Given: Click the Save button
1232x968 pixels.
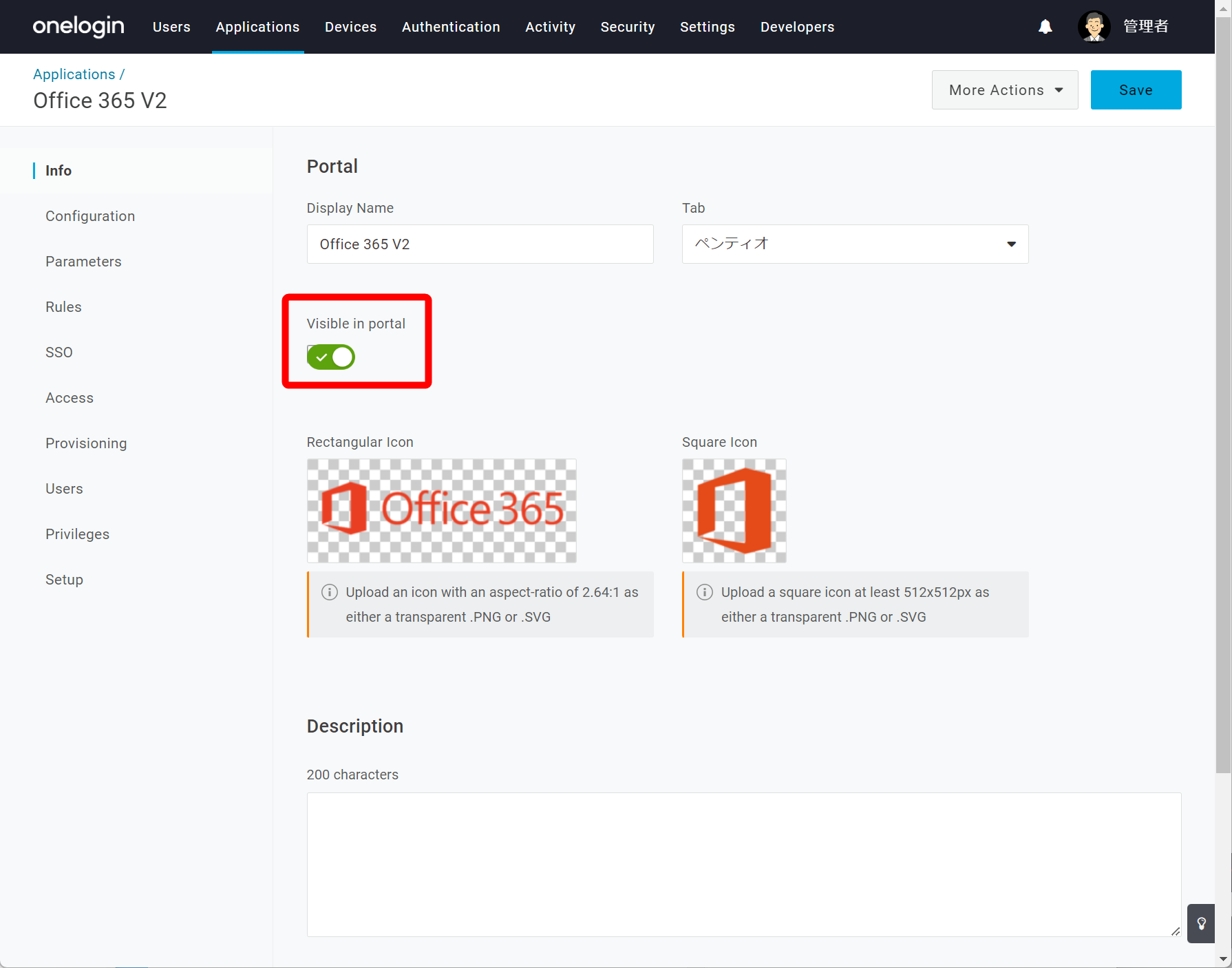Looking at the screenshot, I should click(x=1136, y=90).
